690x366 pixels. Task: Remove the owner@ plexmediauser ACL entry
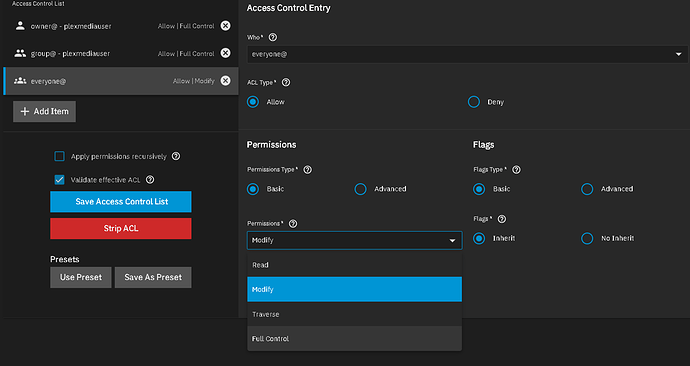[225, 26]
